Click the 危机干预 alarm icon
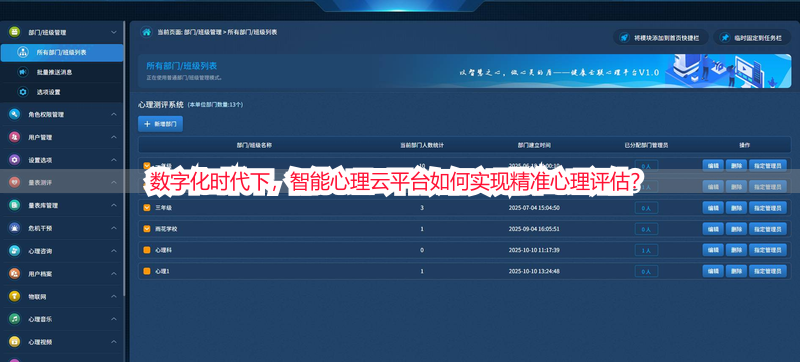The height and width of the screenshot is (362, 800). click(14, 228)
